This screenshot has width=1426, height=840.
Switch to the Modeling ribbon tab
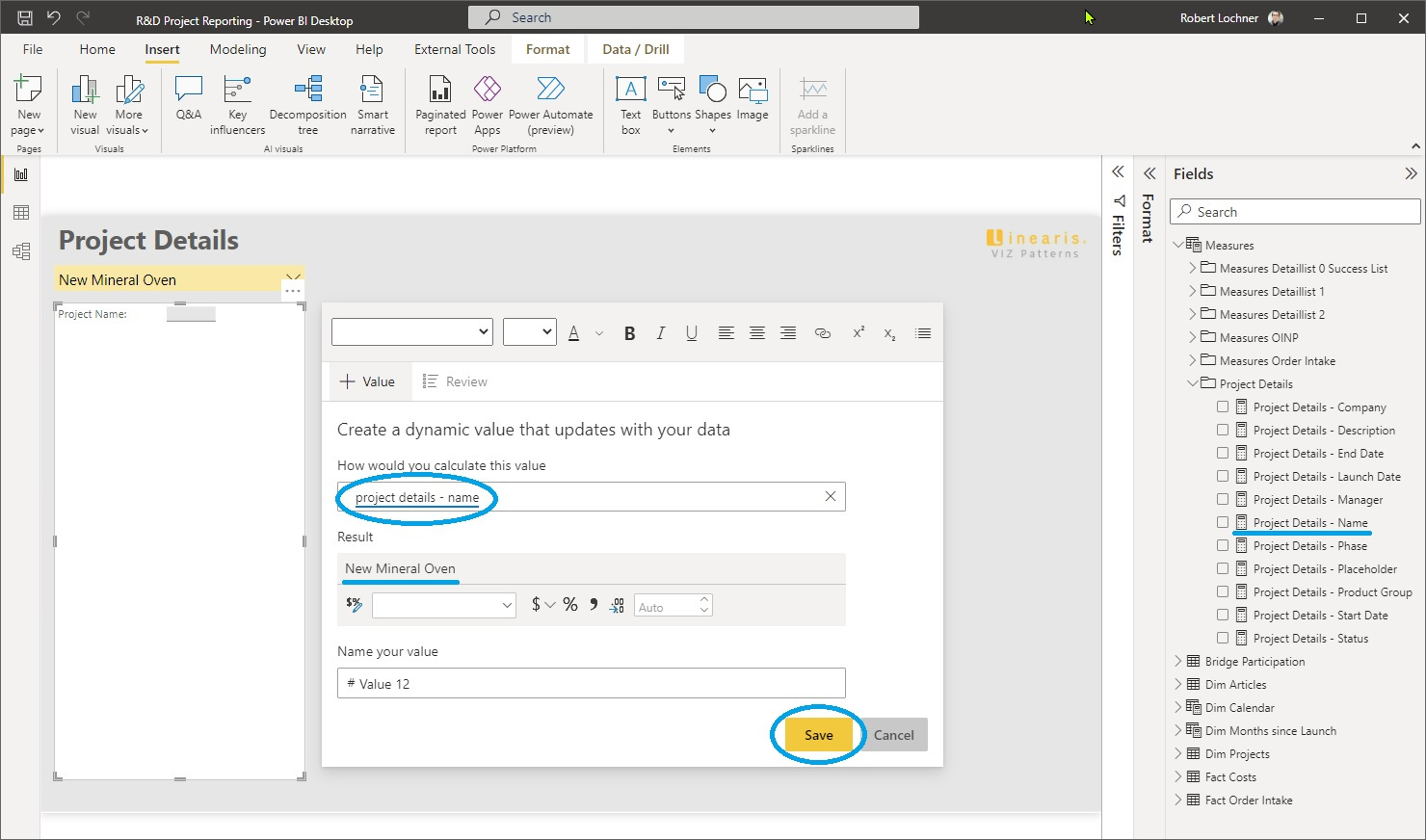click(x=237, y=49)
